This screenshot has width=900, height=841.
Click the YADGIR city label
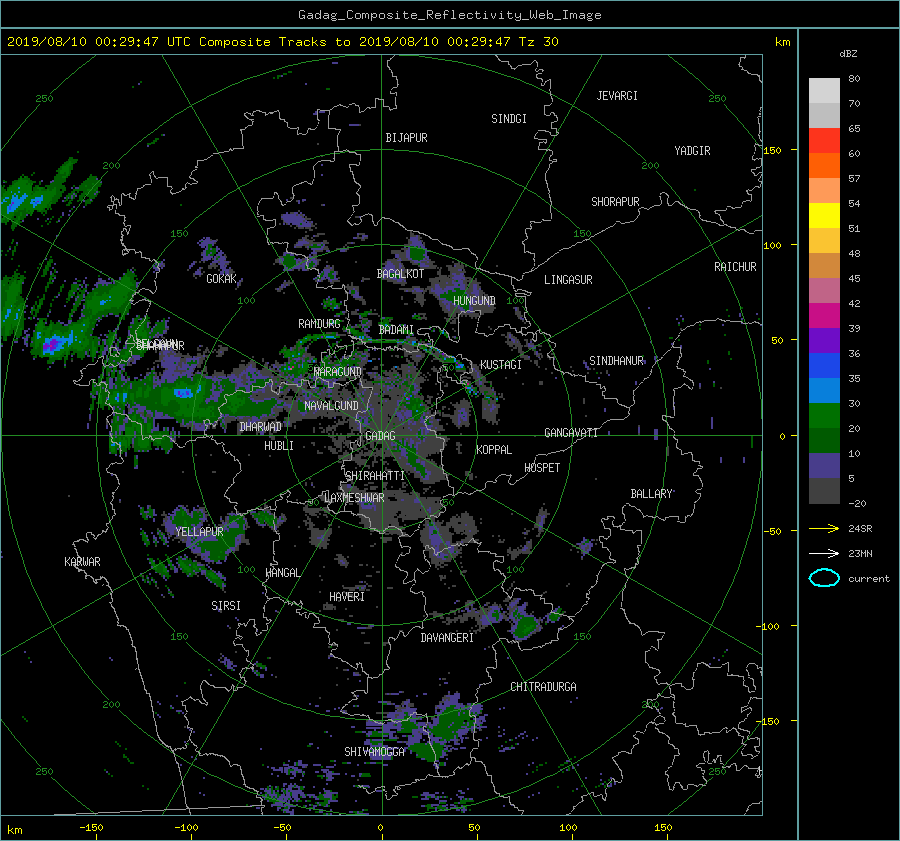pos(692,151)
